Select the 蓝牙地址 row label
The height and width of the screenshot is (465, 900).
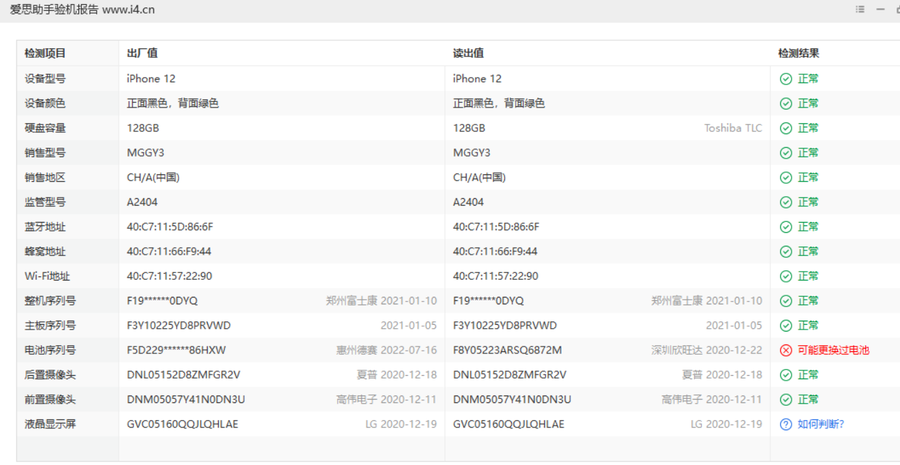[45, 227]
